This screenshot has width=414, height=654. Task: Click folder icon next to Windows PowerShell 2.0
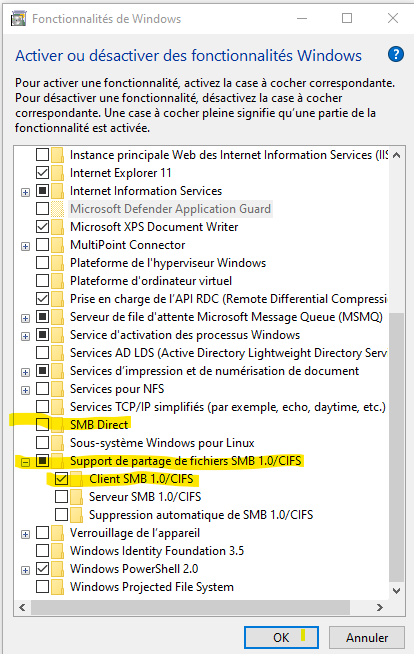pyautogui.click(x=58, y=568)
